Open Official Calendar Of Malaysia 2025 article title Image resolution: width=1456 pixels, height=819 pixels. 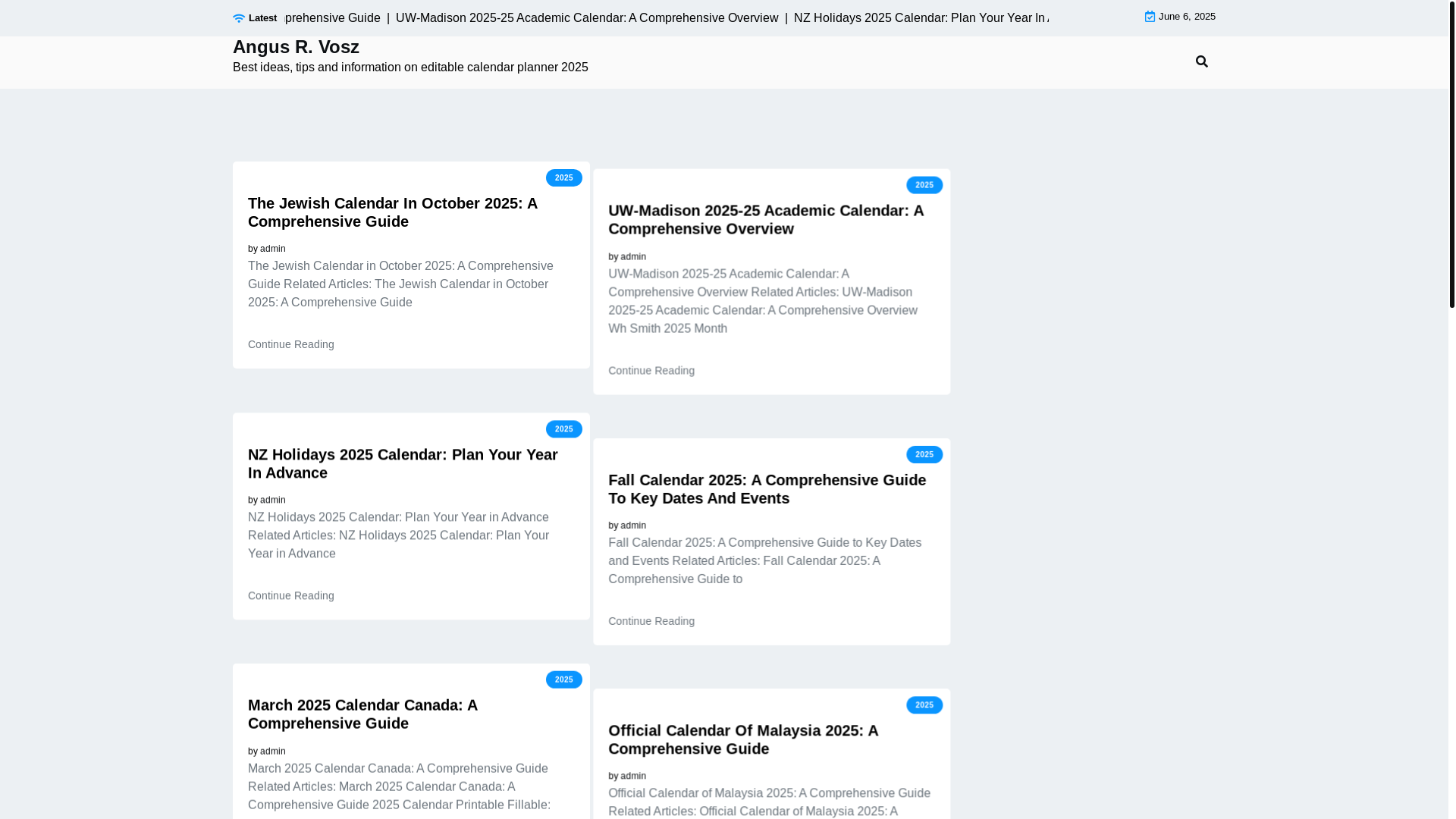pos(743,739)
